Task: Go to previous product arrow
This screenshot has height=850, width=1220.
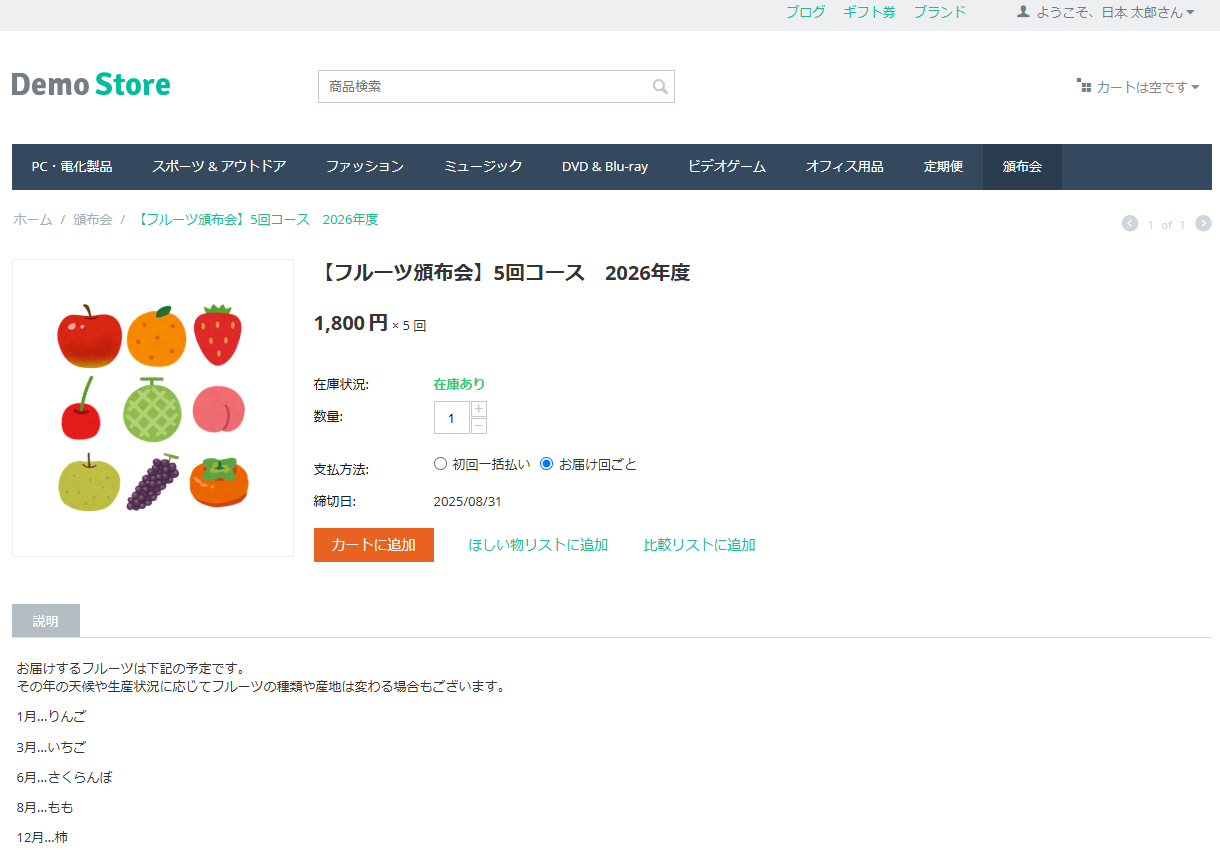Action: [x=1130, y=224]
